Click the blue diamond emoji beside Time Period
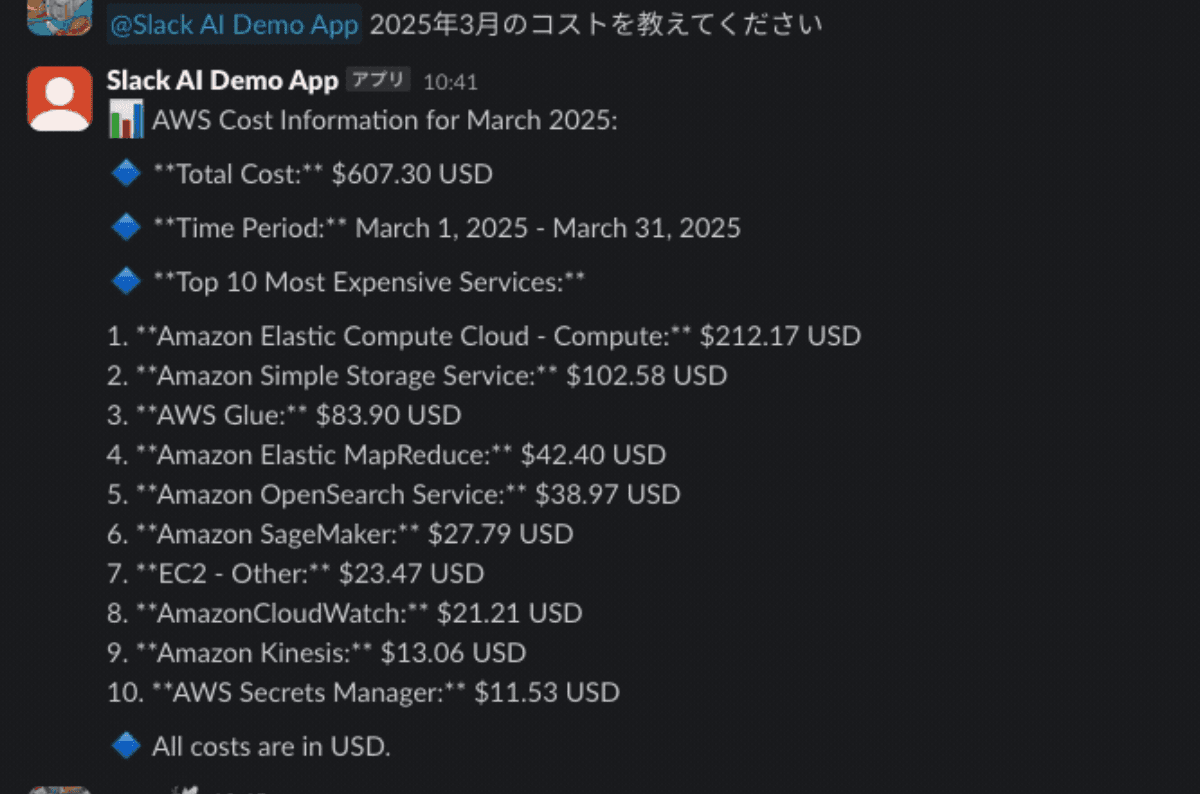The height and width of the screenshot is (794, 1200). pyautogui.click(x=126, y=227)
